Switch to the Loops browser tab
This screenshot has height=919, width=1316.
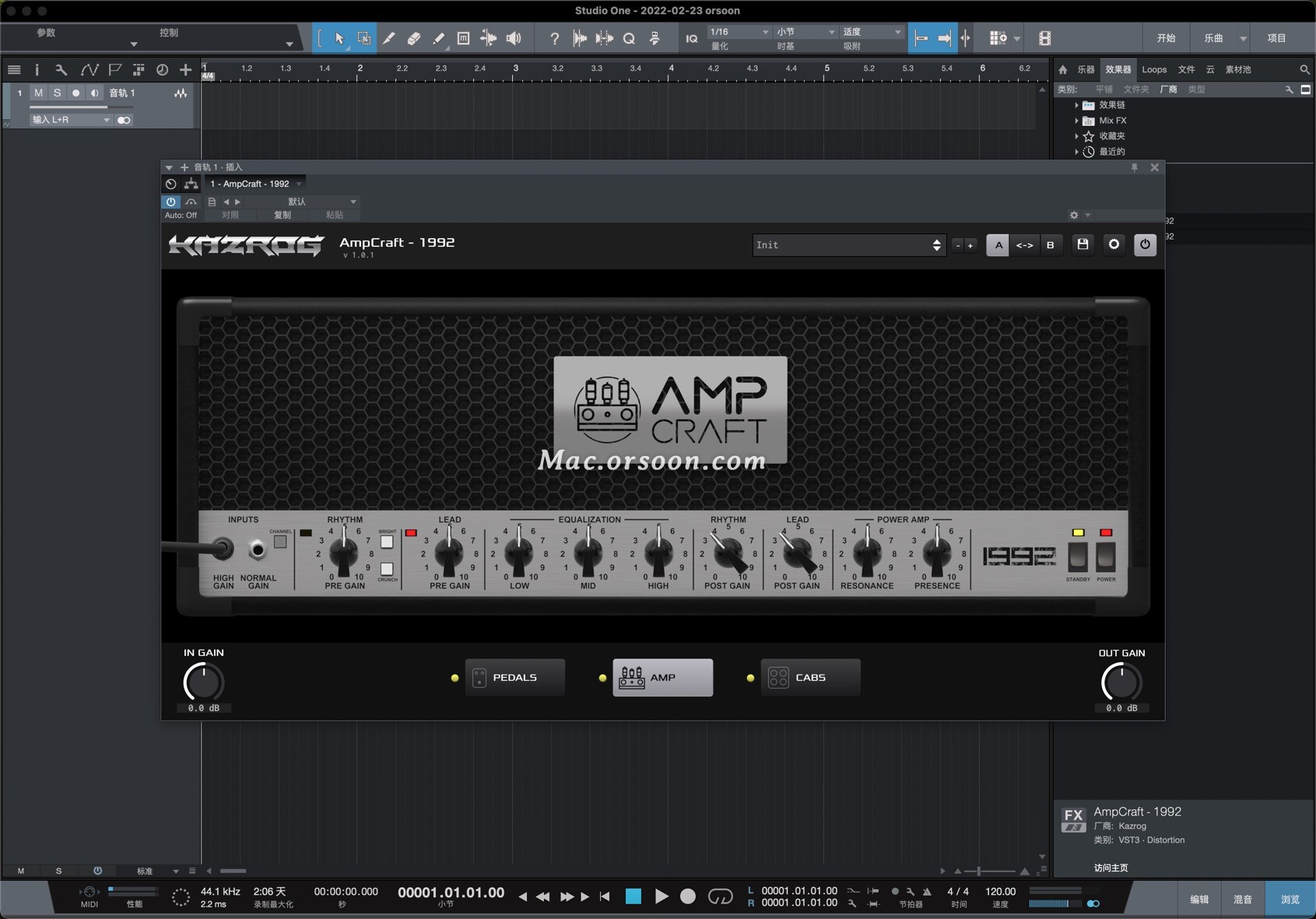(x=1154, y=69)
